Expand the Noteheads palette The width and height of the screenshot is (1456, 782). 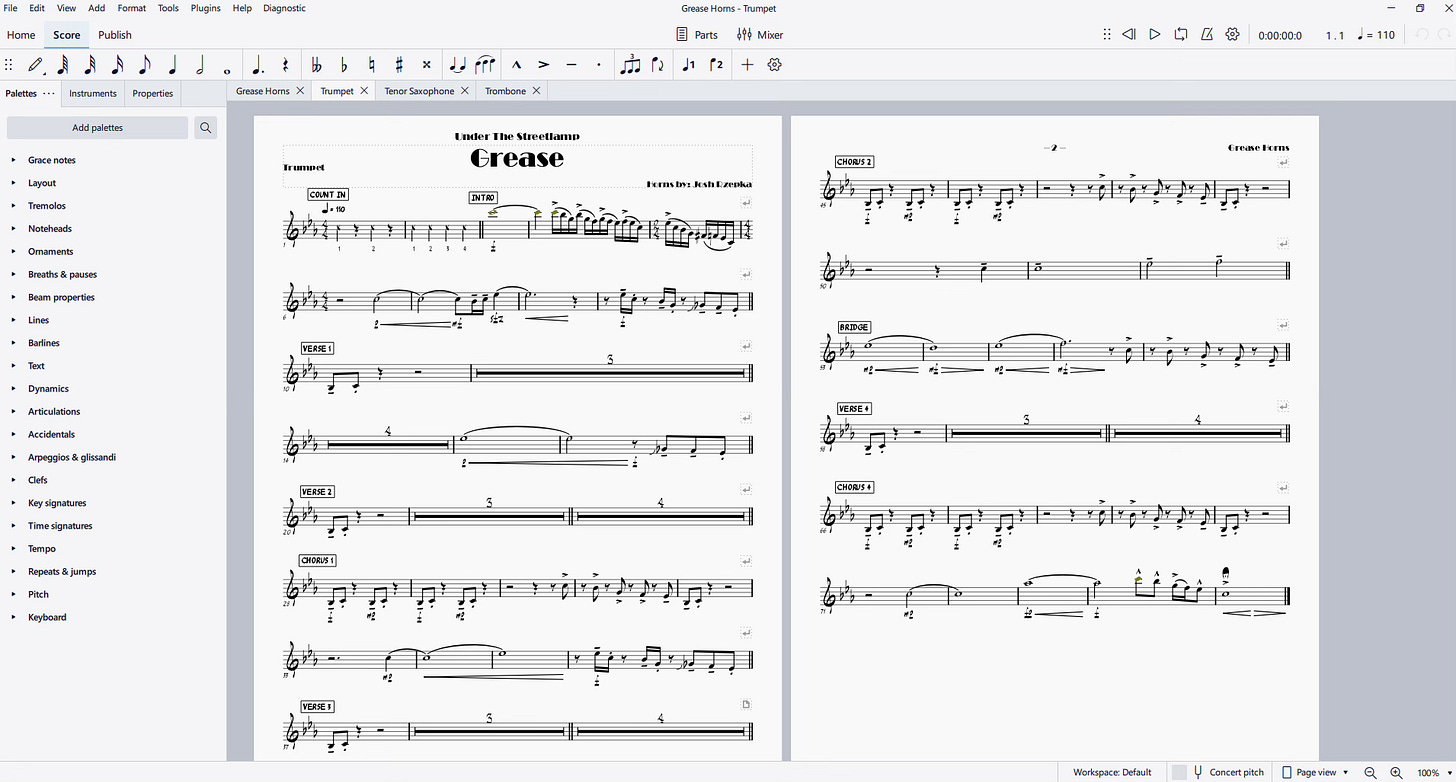coord(14,229)
